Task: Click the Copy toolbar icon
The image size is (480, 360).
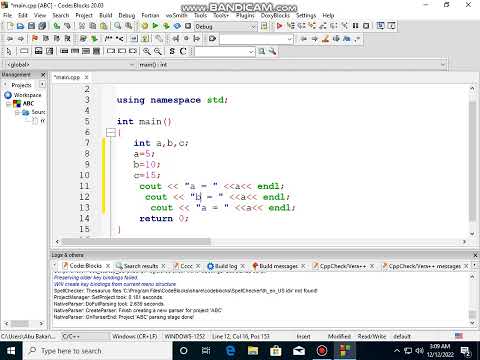Action: pos(93,26)
